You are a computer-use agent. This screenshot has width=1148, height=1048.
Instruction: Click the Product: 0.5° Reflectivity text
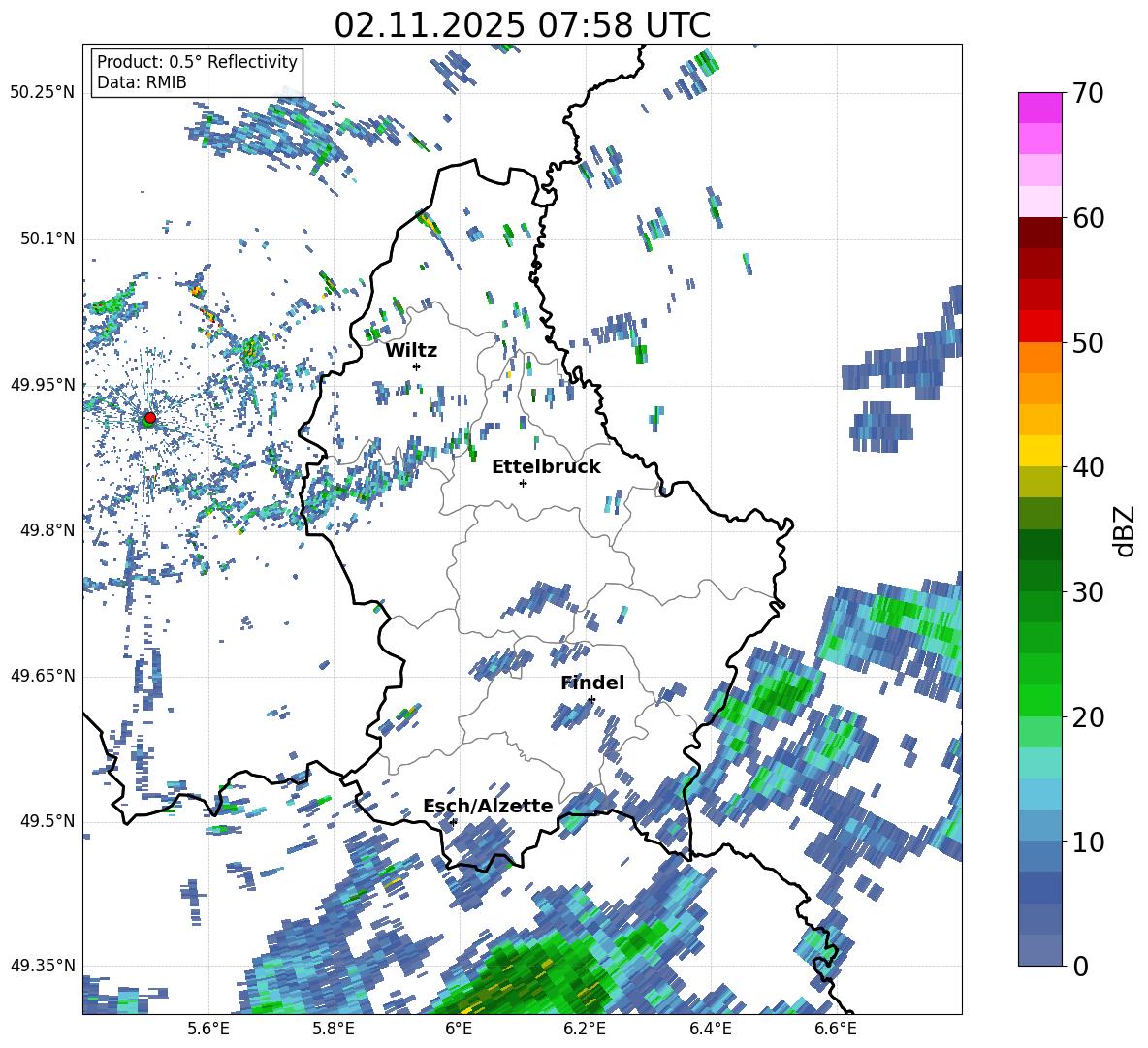(x=197, y=61)
